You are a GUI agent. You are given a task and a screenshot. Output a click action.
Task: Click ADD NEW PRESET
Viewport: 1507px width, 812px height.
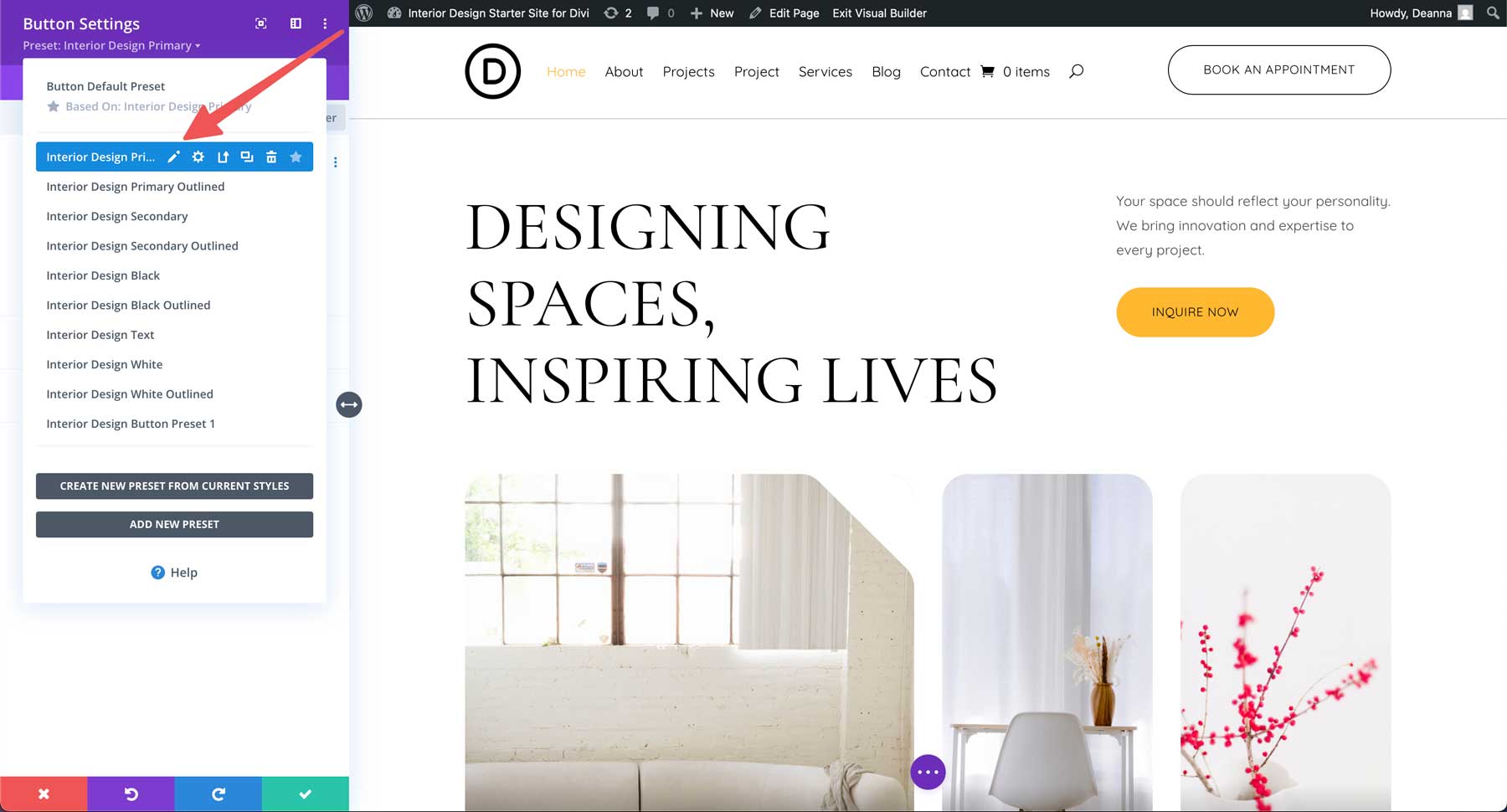click(174, 524)
